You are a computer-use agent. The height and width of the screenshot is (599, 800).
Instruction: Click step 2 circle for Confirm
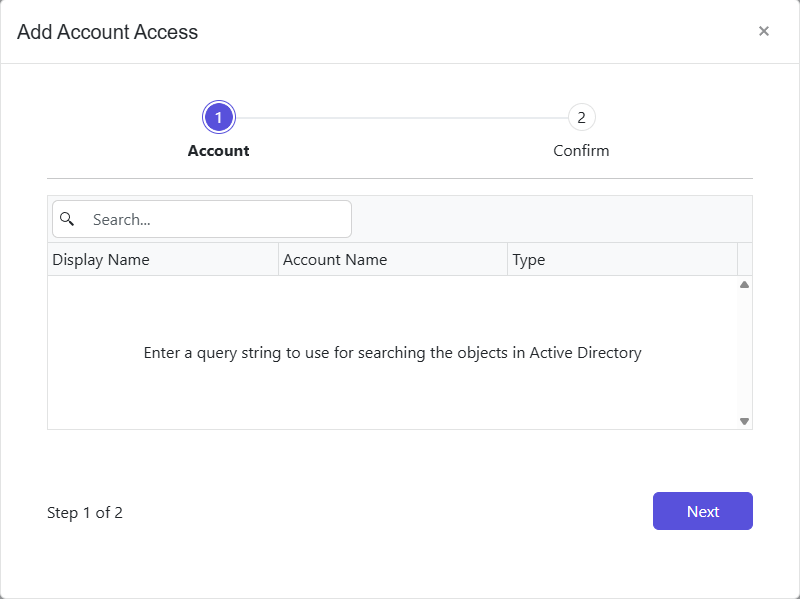pyautogui.click(x=581, y=117)
